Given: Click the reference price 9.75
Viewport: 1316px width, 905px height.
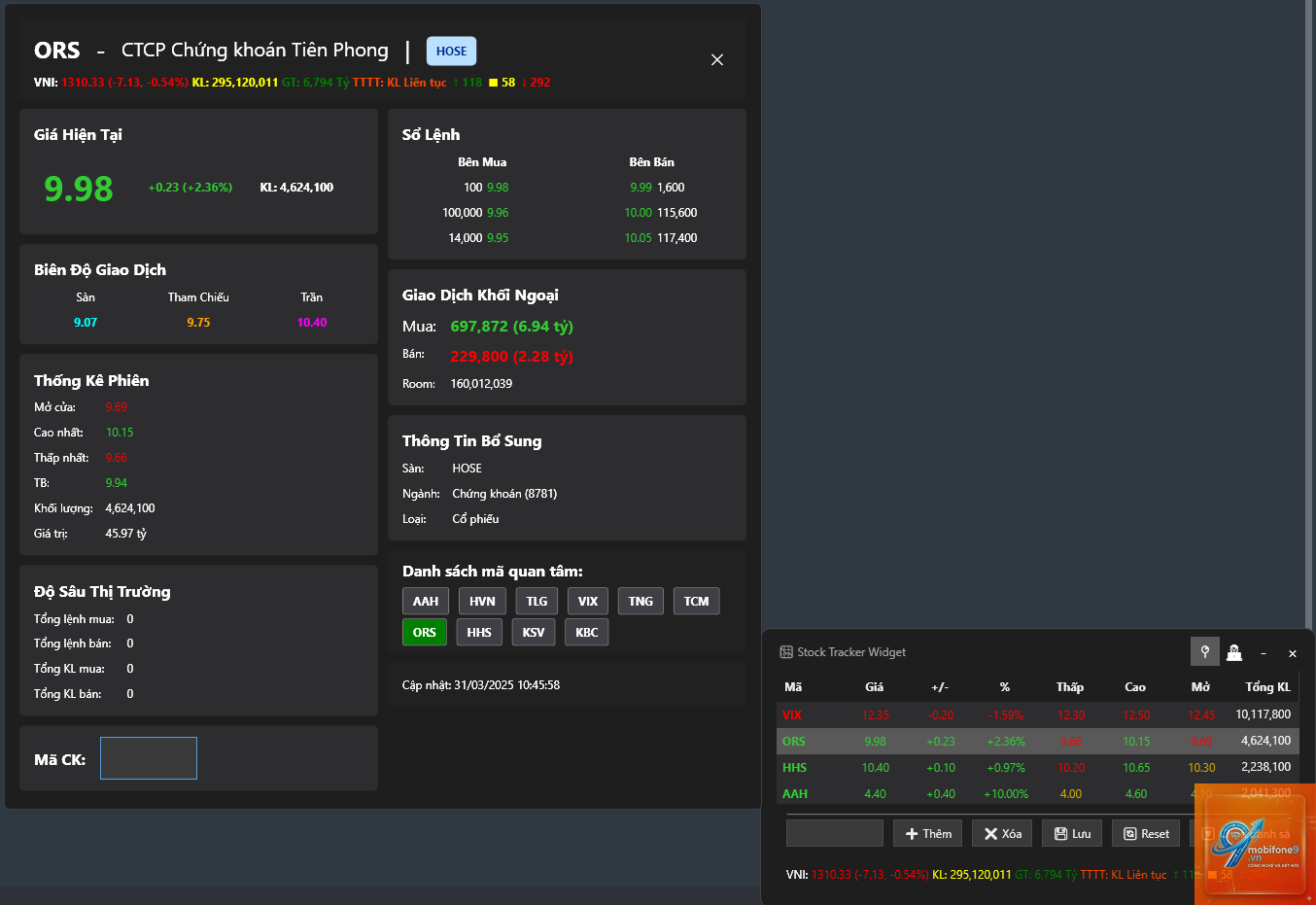Looking at the screenshot, I should coord(198,323).
